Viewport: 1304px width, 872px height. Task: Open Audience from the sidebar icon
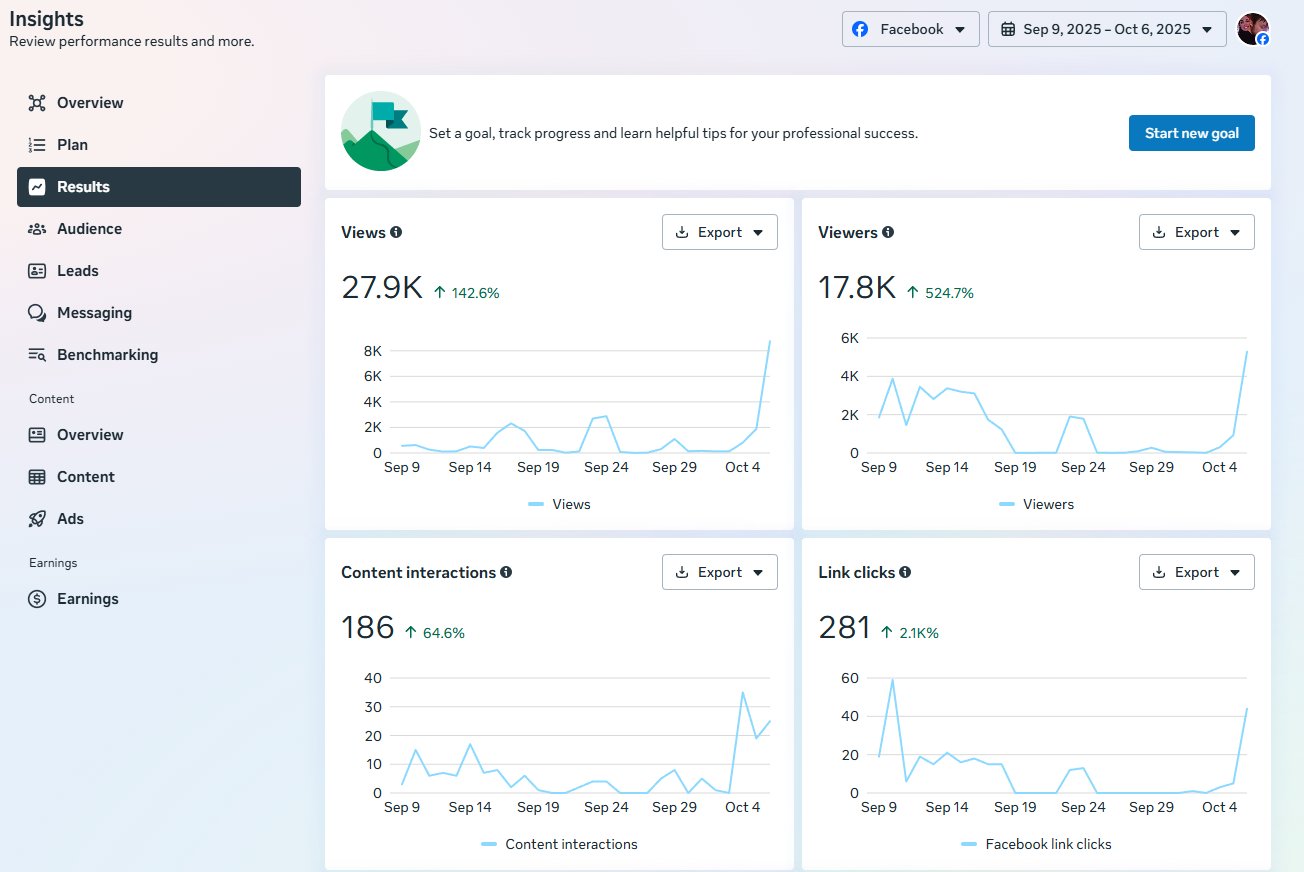click(37, 228)
